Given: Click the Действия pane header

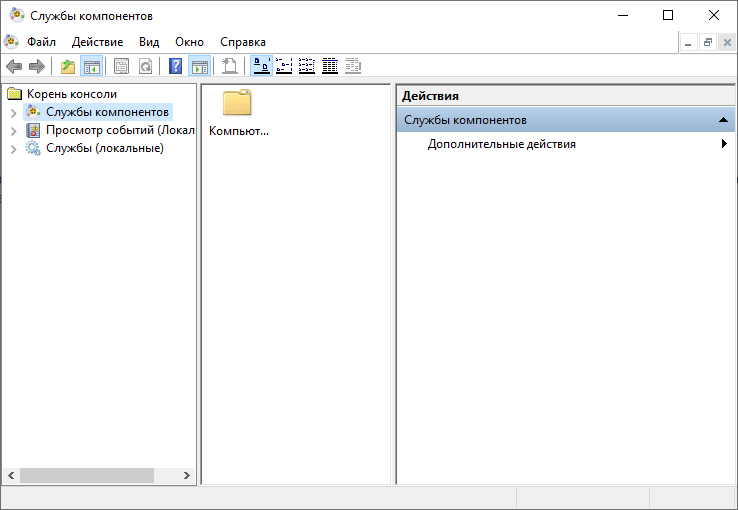Looking at the screenshot, I should pos(565,96).
